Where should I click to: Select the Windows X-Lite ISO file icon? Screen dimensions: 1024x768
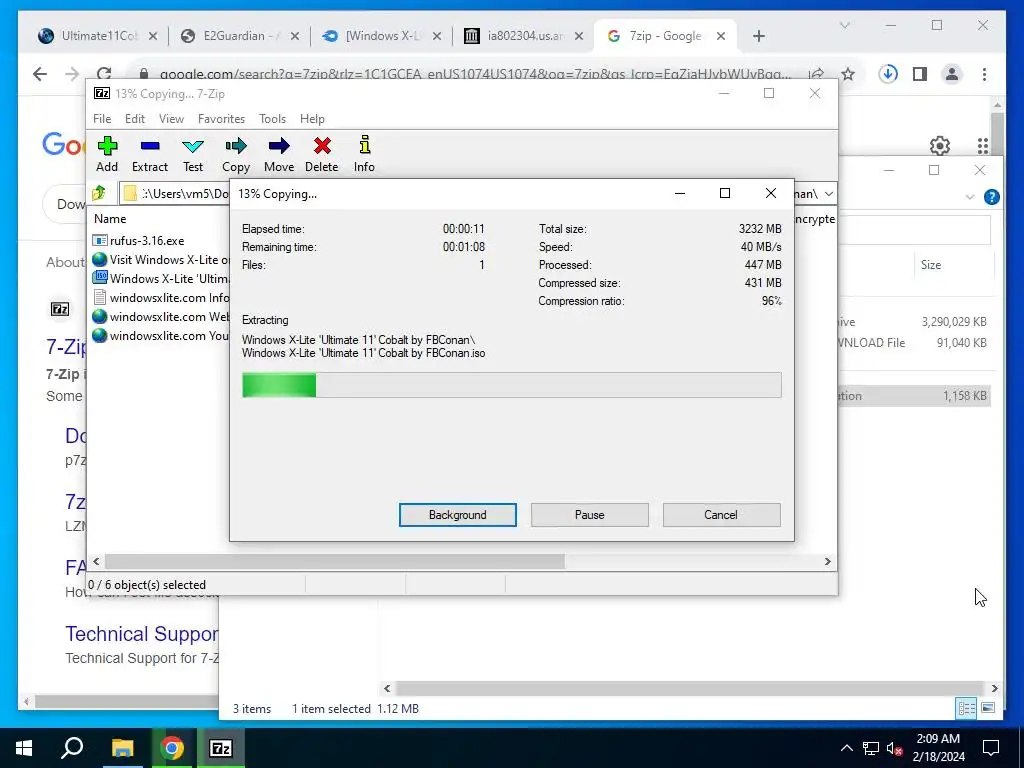pos(100,278)
